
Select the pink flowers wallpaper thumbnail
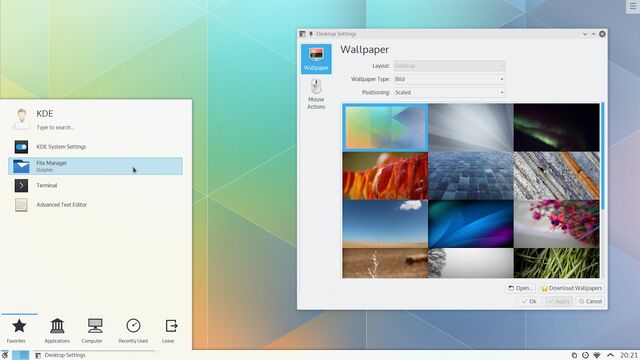pyautogui.click(x=556, y=224)
